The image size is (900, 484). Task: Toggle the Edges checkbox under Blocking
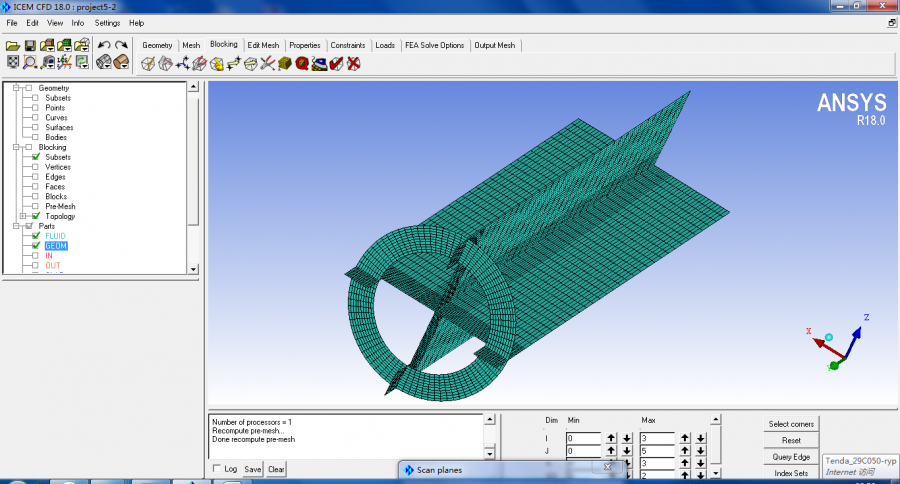point(36,177)
